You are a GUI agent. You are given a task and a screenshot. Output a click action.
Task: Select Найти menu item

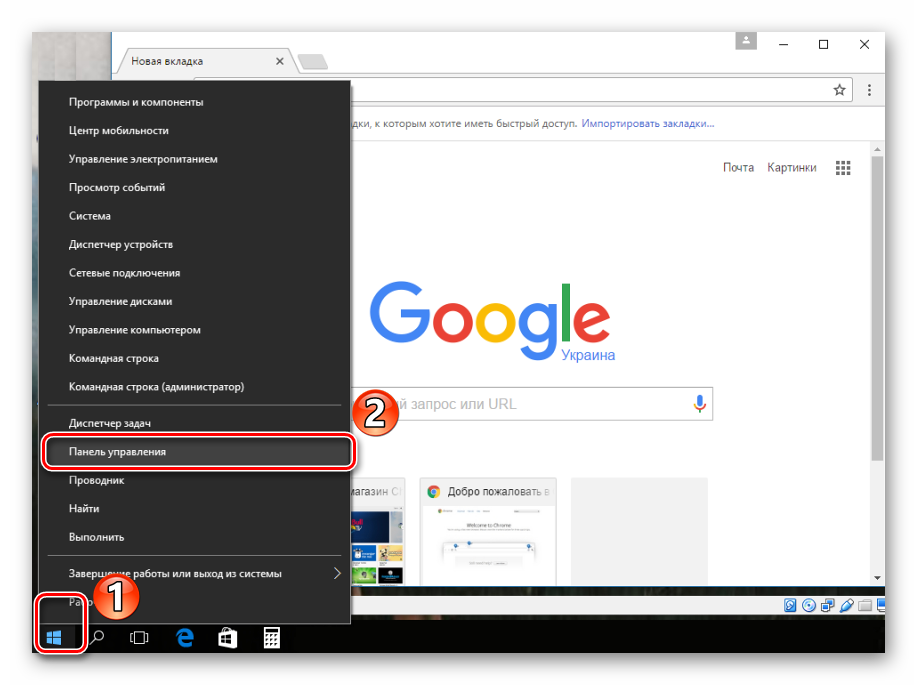pyautogui.click(x=195, y=508)
